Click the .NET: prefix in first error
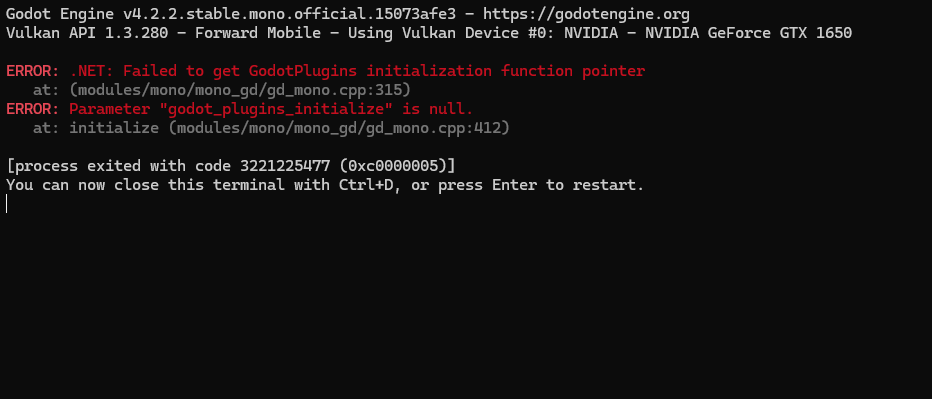Image resolution: width=932 pixels, height=399 pixels. tap(92, 71)
